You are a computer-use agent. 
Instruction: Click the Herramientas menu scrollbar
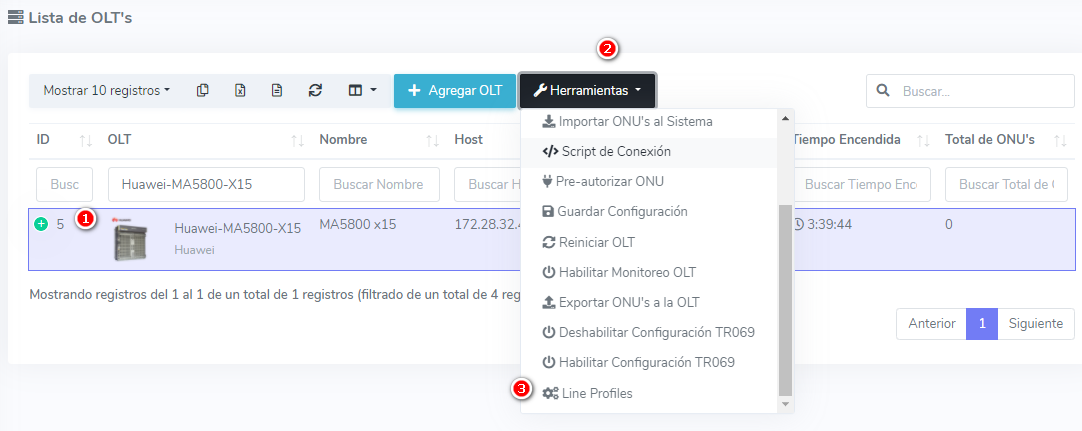(x=785, y=300)
